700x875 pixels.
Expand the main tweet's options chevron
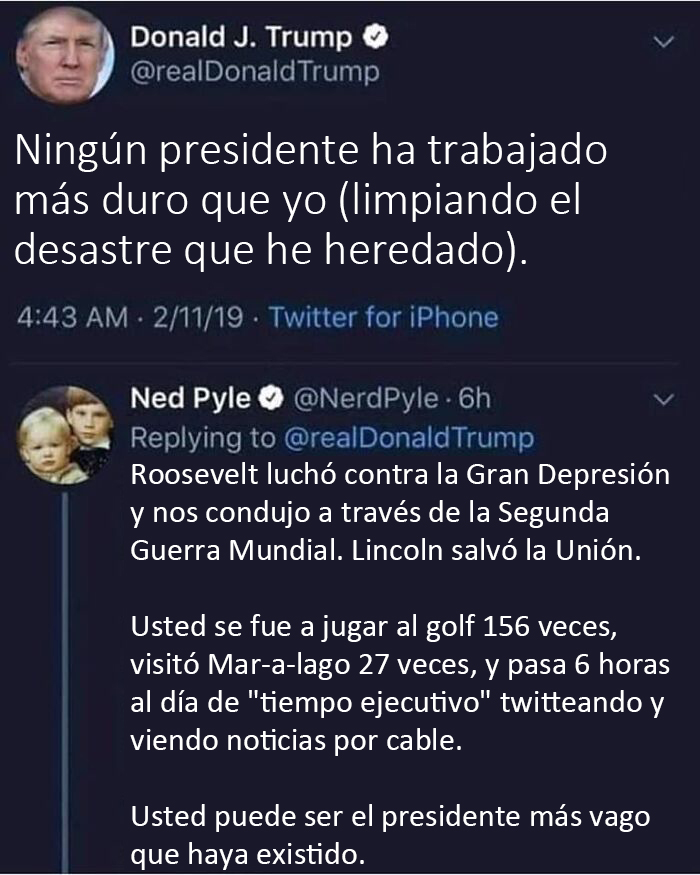coord(661,41)
